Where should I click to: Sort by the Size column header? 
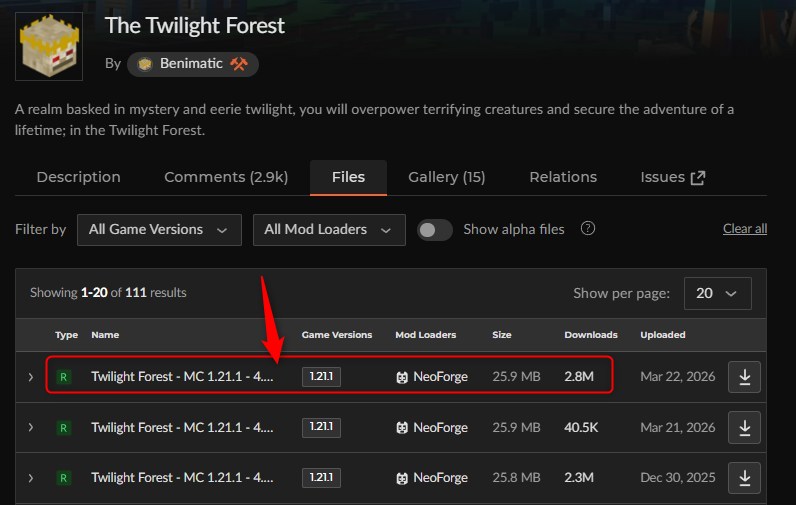[x=502, y=335]
